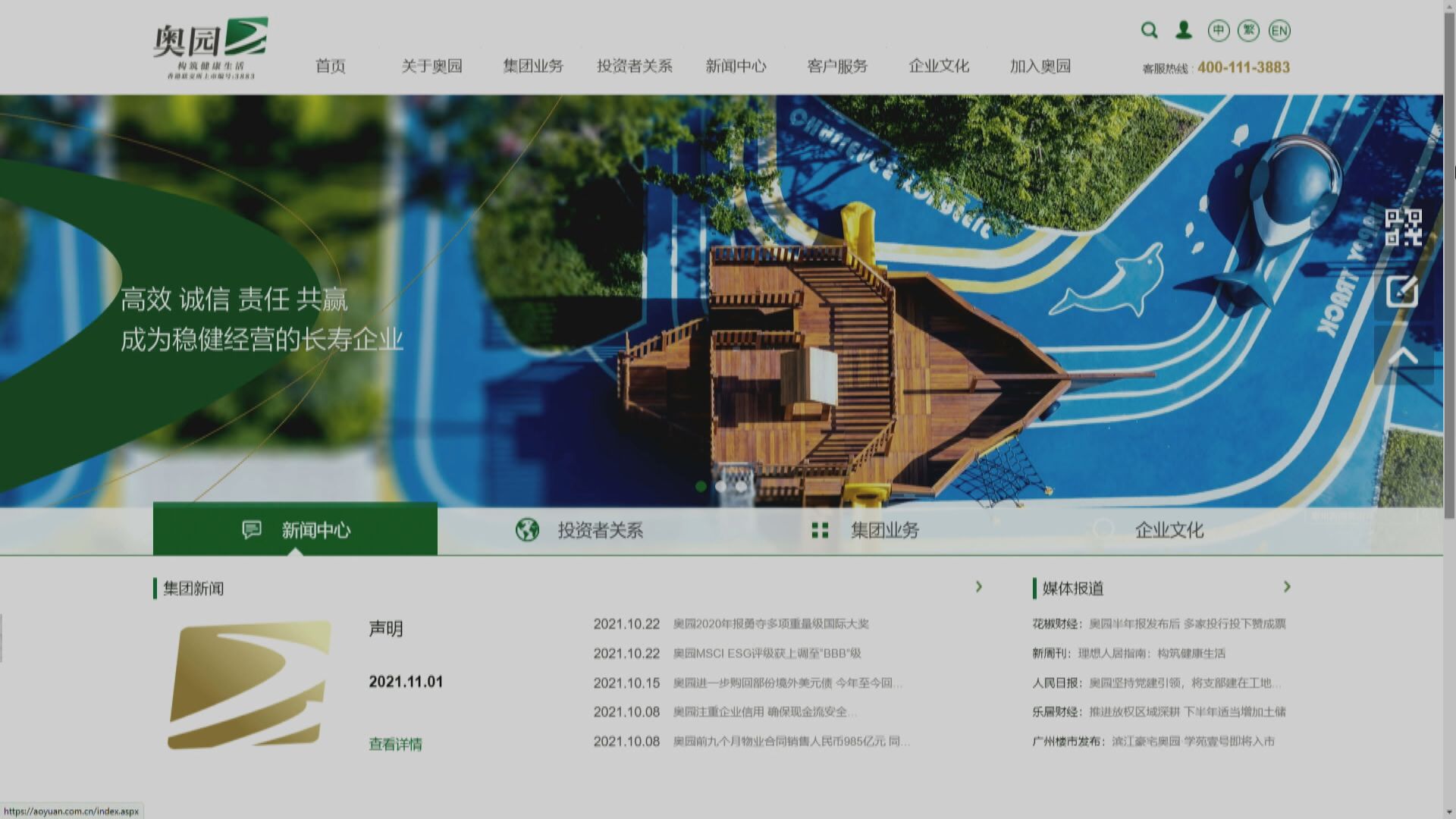
Task: Open the search magnifier icon
Action: click(1149, 30)
